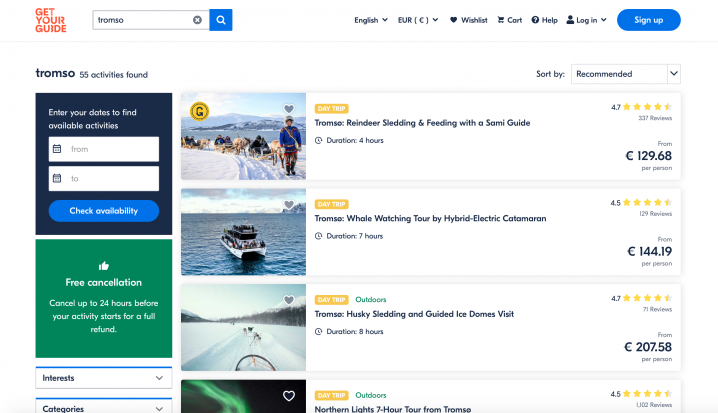Click the € 207.58 price

pyautogui.click(x=648, y=348)
